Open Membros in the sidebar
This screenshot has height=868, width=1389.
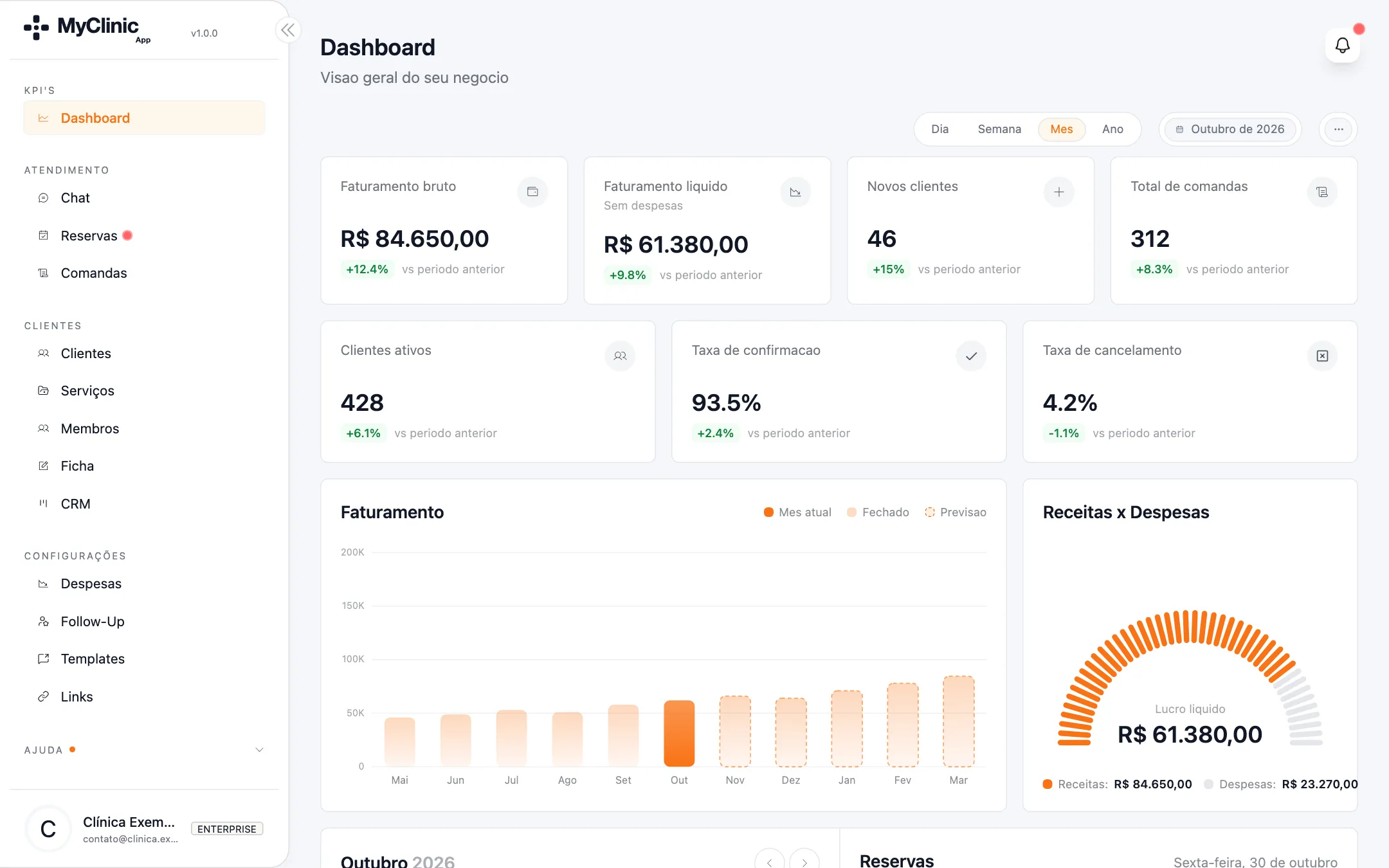144,429
